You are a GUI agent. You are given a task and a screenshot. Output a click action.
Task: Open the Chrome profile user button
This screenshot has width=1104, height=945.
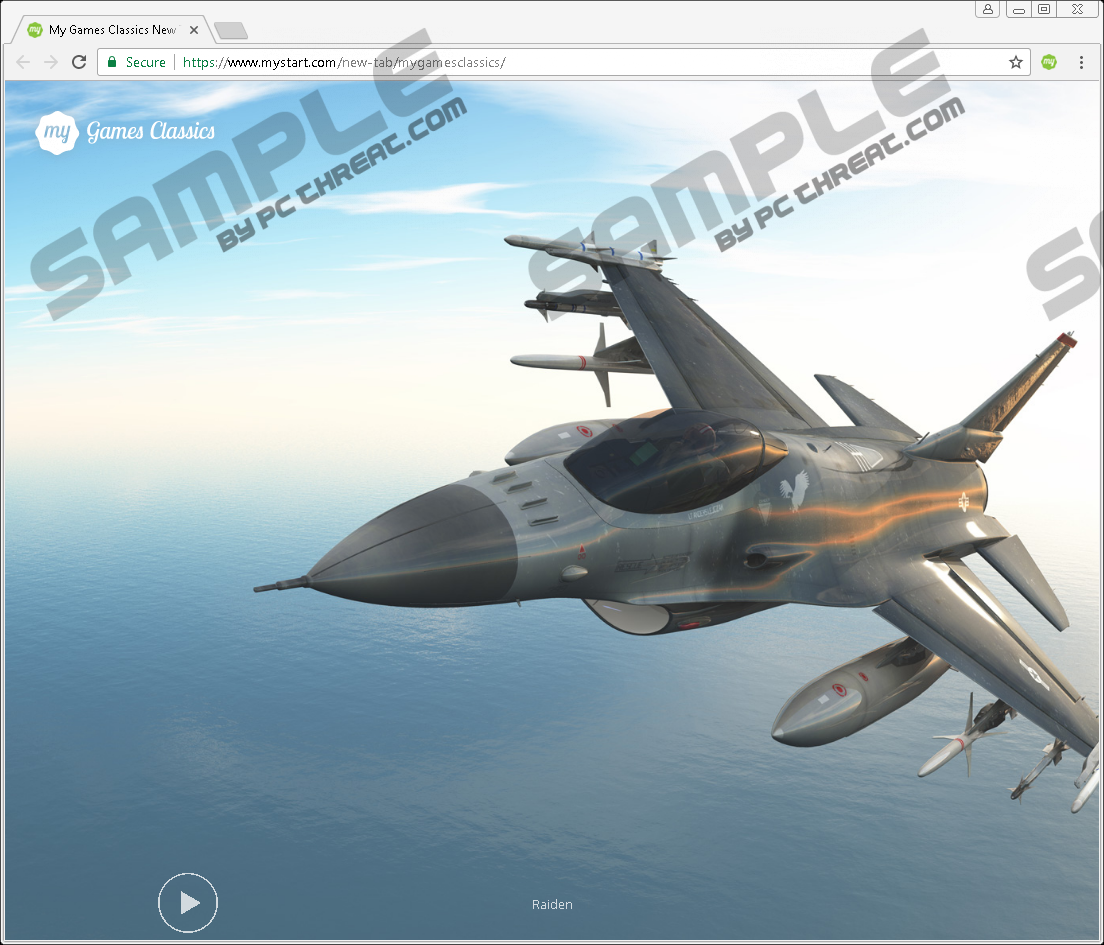(988, 9)
